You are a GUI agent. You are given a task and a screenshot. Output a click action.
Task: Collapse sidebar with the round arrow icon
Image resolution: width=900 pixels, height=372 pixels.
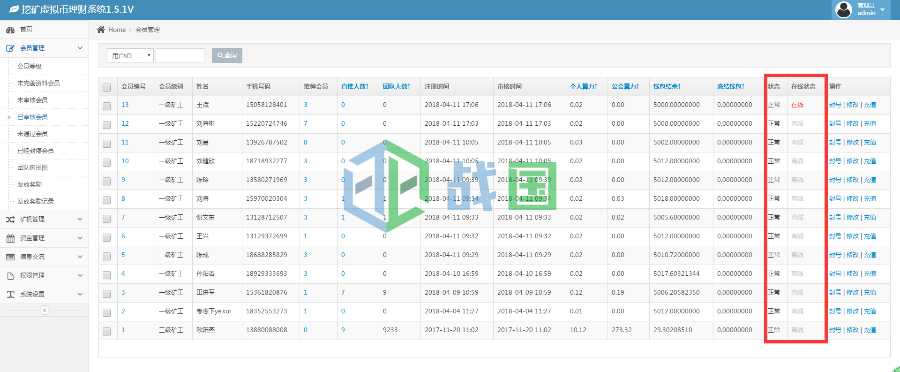point(44,310)
